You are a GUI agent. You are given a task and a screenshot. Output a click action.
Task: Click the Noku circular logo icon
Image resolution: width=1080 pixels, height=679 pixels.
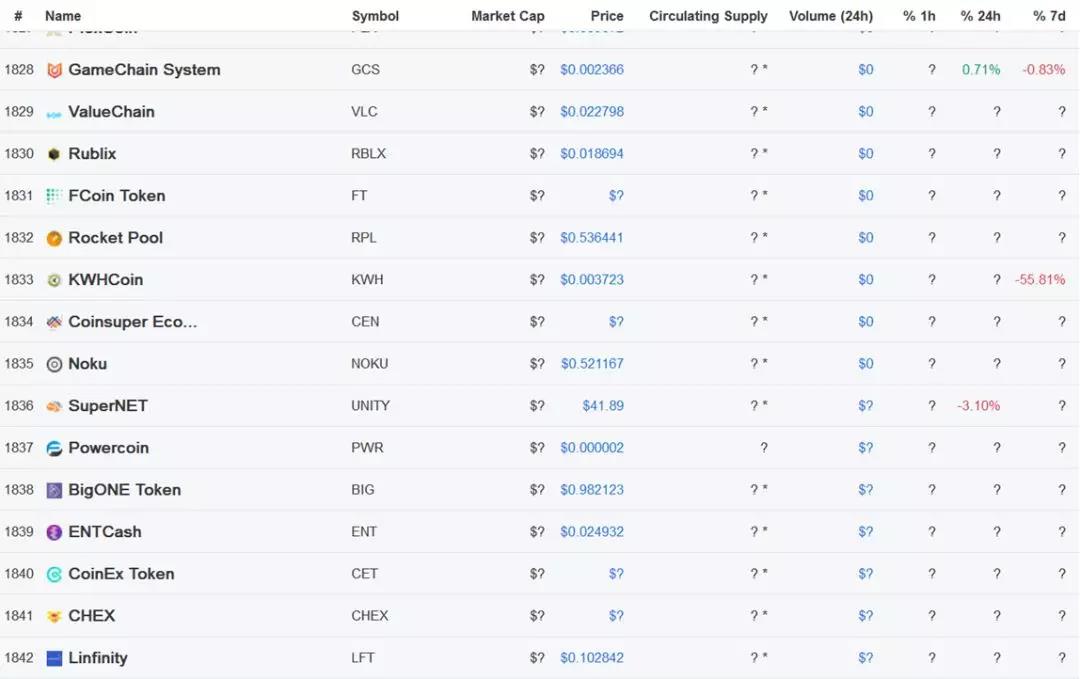point(54,364)
